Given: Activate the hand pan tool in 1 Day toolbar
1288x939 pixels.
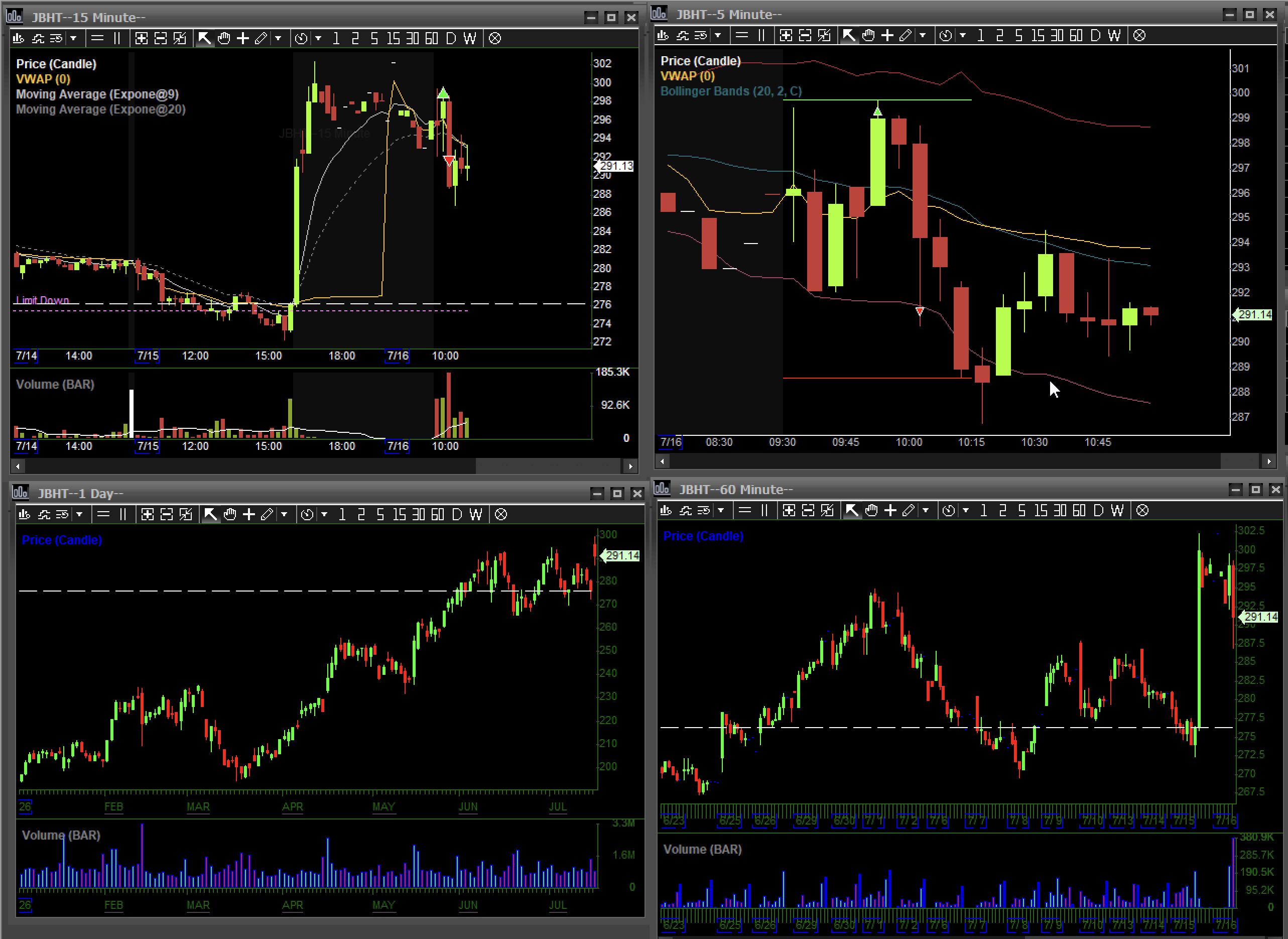Looking at the screenshot, I should point(229,514).
